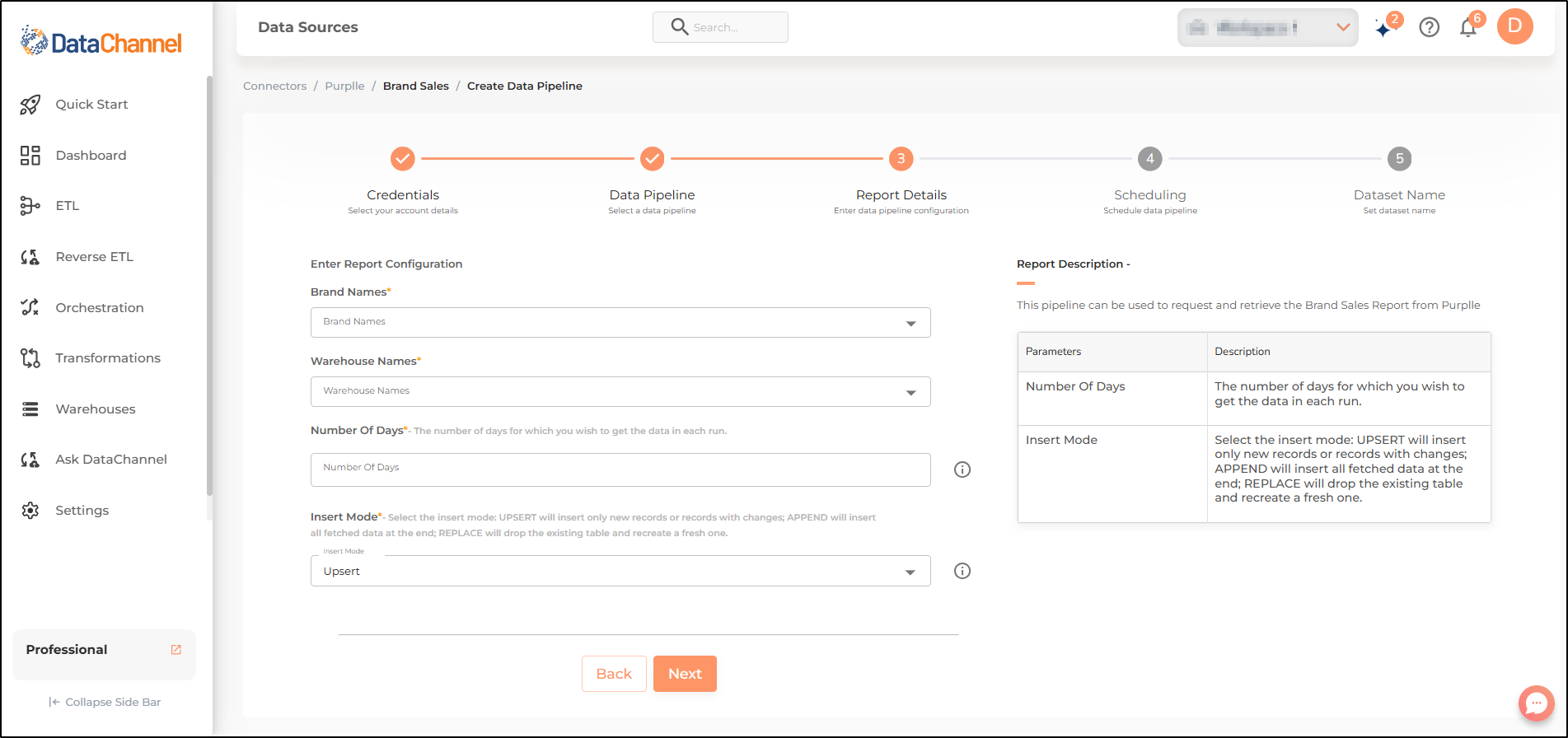Click the Next button
Image resolution: width=1568 pixels, height=738 pixels.
click(x=685, y=674)
